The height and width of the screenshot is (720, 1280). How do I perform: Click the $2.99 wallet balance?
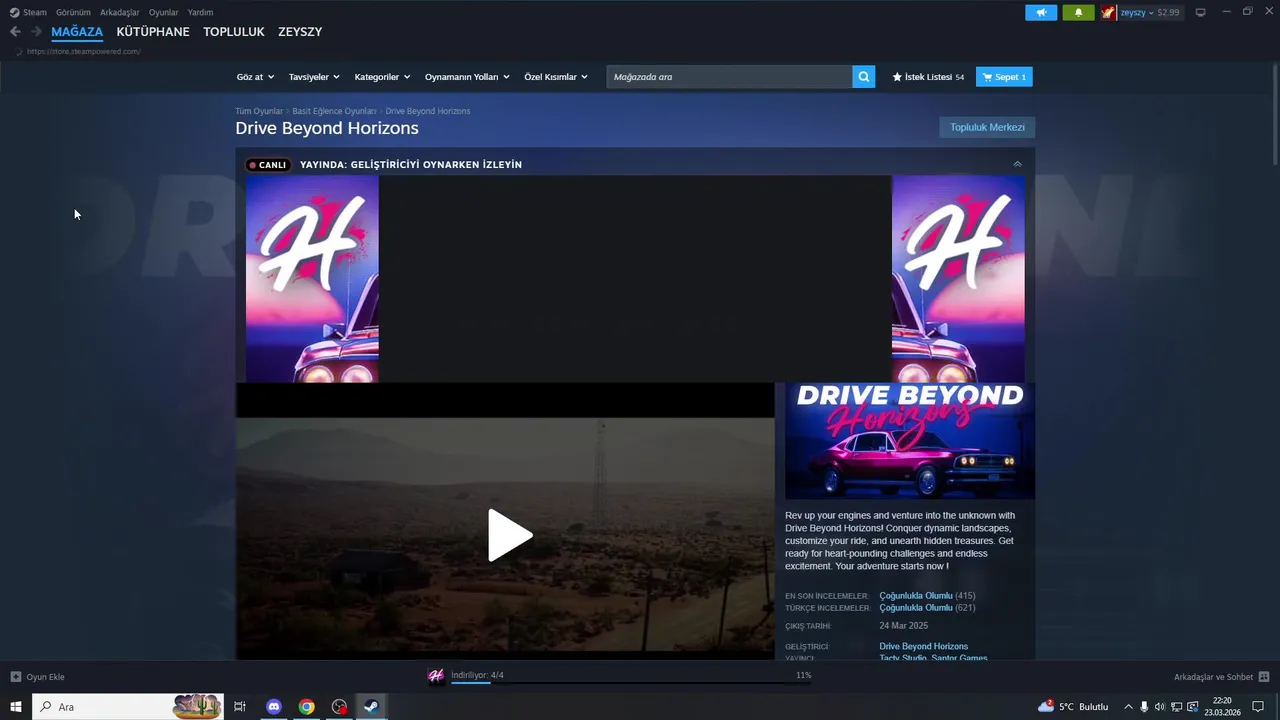pos(1169,12)
